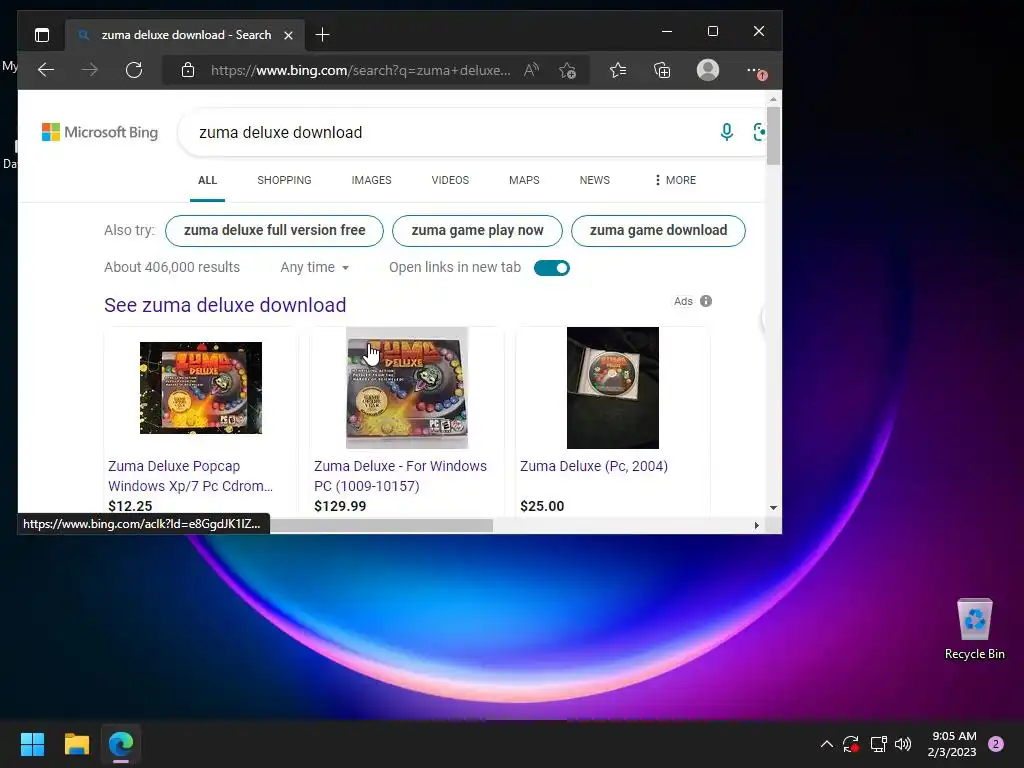1024x768 pixels.
Task: Open the taskbar clock showing 9:05 AM
Action: pyautogui.click(x=952, y=744)
